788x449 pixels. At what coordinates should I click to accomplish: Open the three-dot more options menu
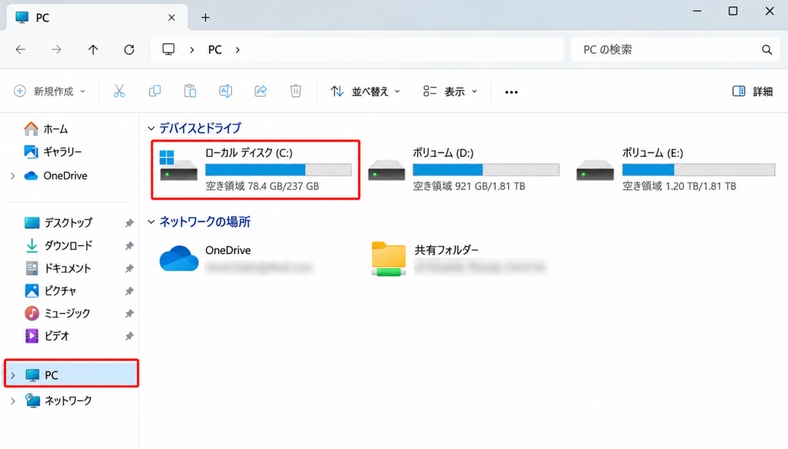coord(511,92)
